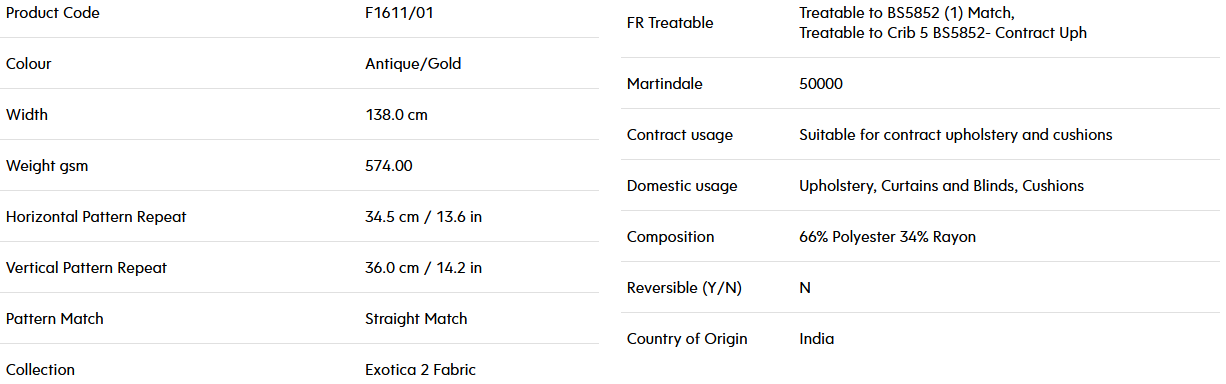Select the 66% Polyester 34% Rayon composition

click(x=887, y=237)
